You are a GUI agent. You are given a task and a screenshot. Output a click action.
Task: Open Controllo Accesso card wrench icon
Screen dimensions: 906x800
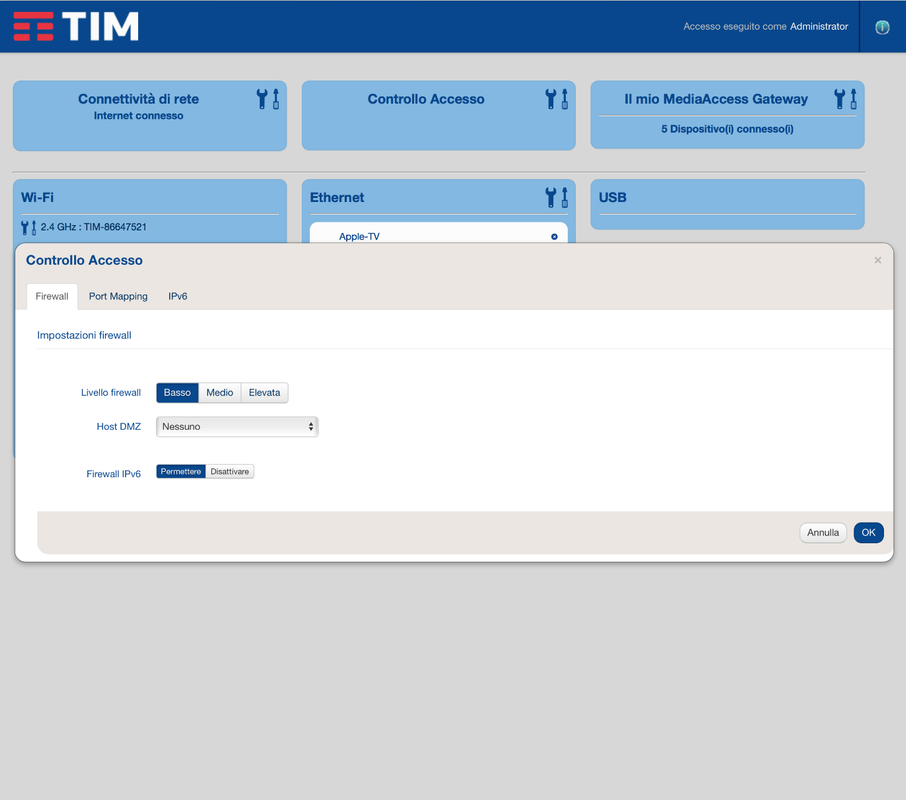tap(556, 99)
